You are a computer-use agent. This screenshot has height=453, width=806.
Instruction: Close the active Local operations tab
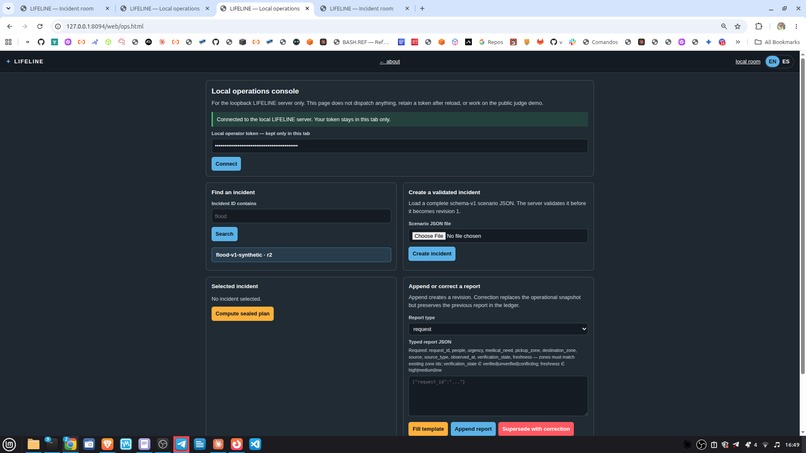307,8
